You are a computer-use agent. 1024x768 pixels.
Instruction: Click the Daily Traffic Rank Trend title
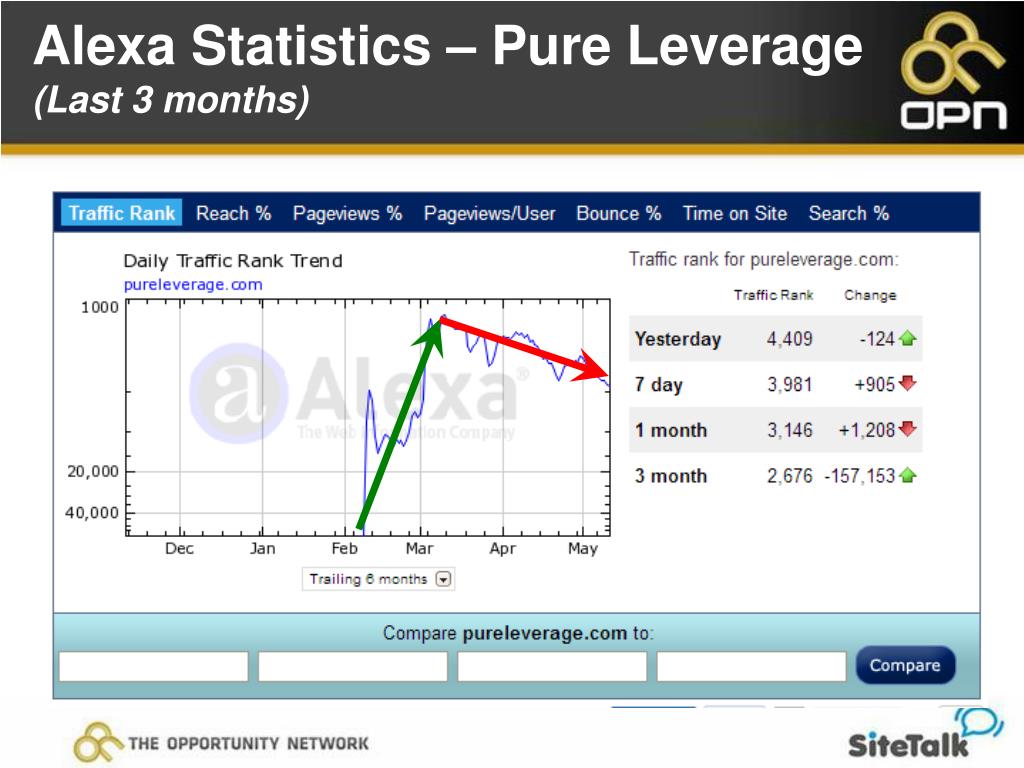(x=233, y=261)
